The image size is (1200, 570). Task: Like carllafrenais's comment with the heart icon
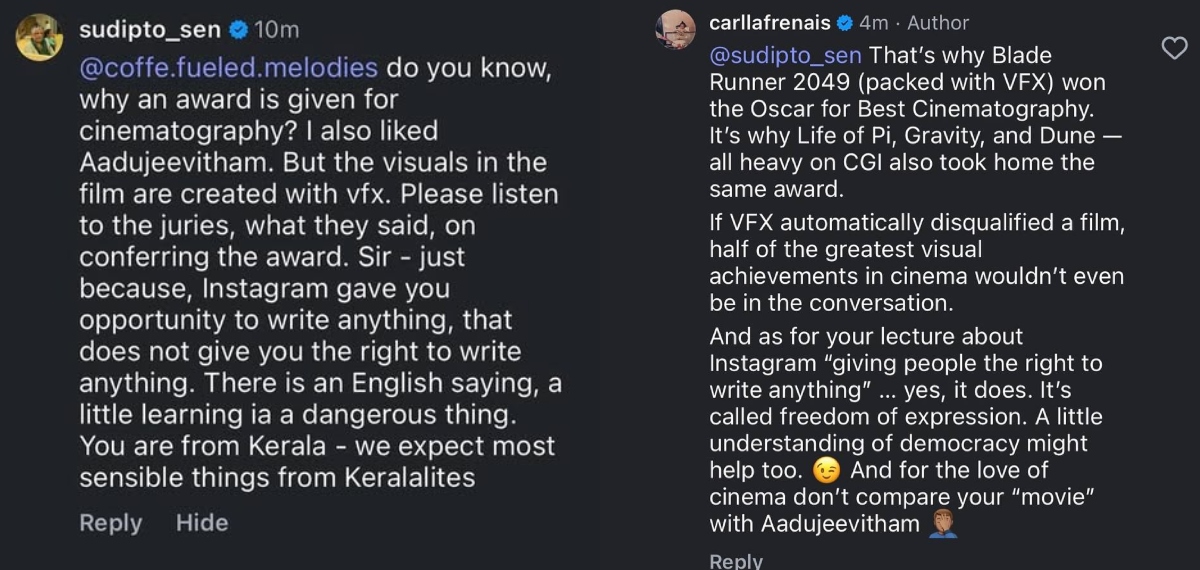point(1173,49)
